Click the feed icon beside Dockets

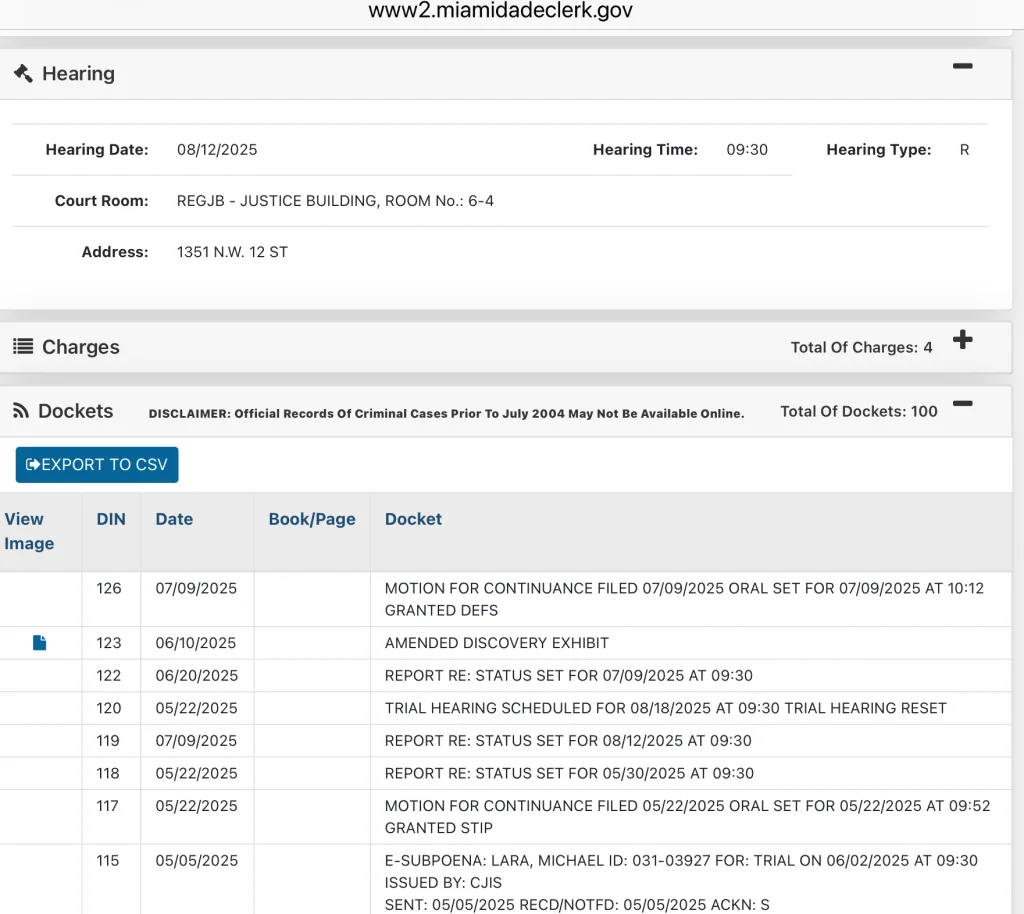(20, 411)
